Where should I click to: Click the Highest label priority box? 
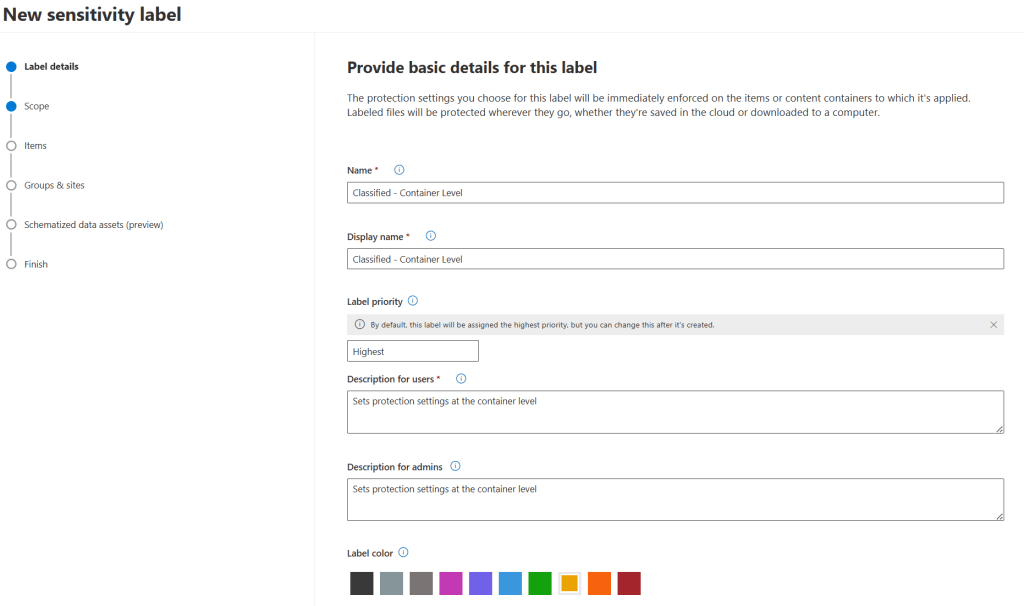pyautogui.click(x=413, y=351)
